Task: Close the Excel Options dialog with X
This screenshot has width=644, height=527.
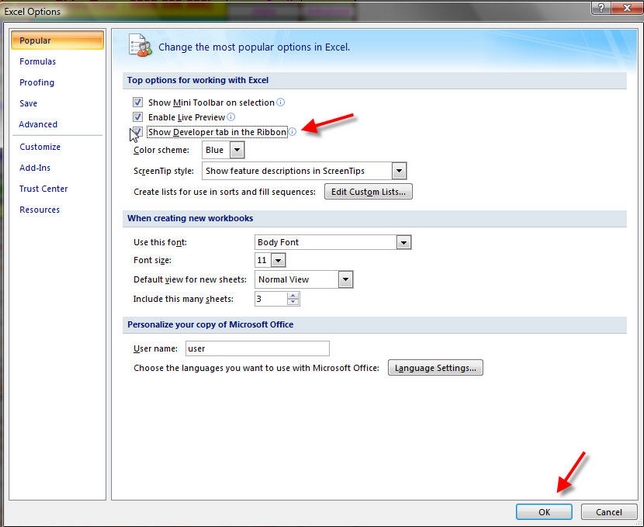Action: pos(626,9)
